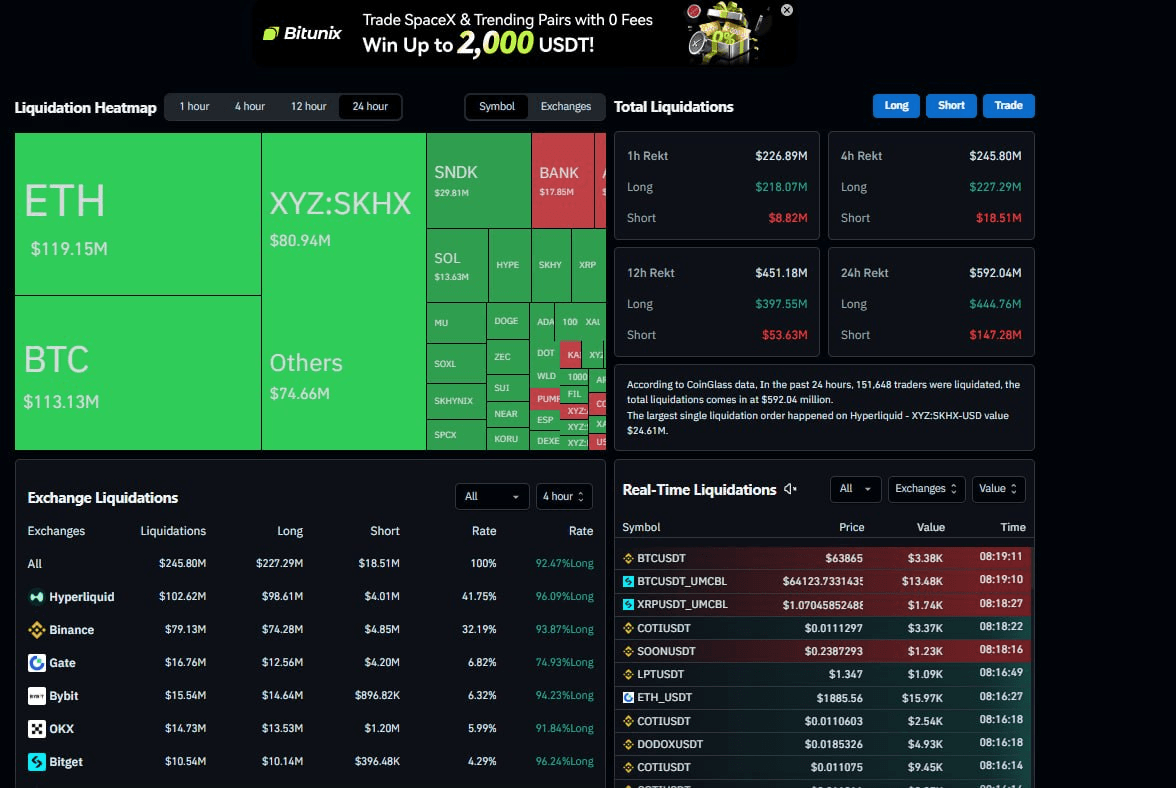Click the Hyperliquid exchange logo
The height and width of the screenshot is (788, 1176).
coord(36,597)
